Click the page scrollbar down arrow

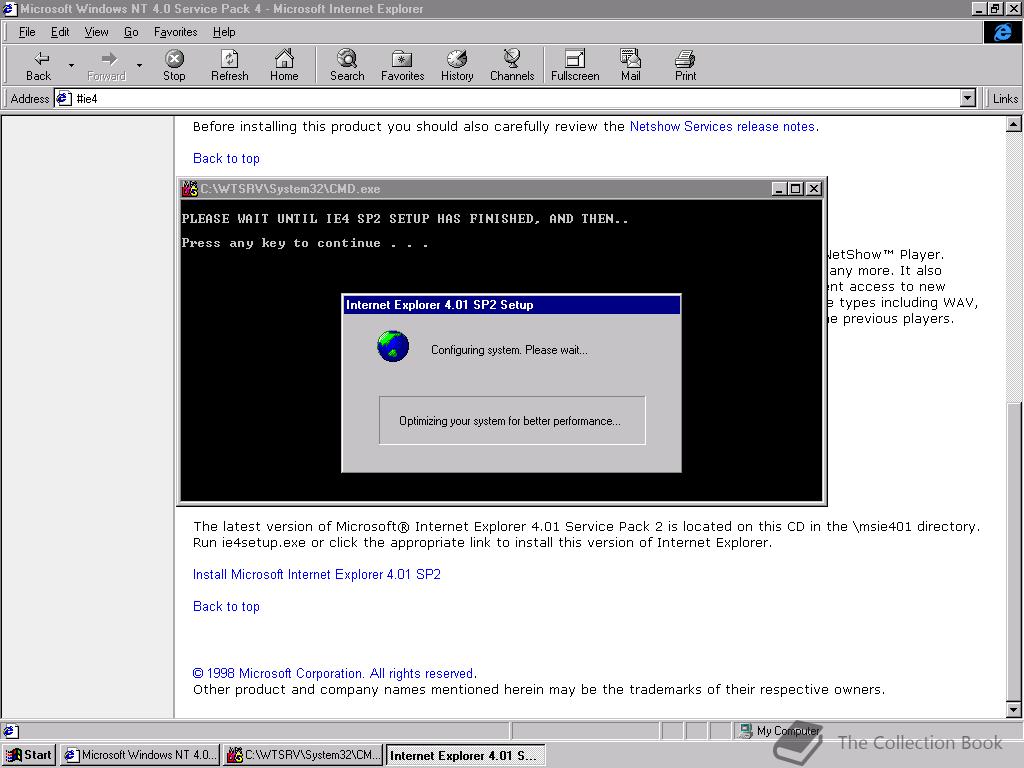click(1014, 709)
